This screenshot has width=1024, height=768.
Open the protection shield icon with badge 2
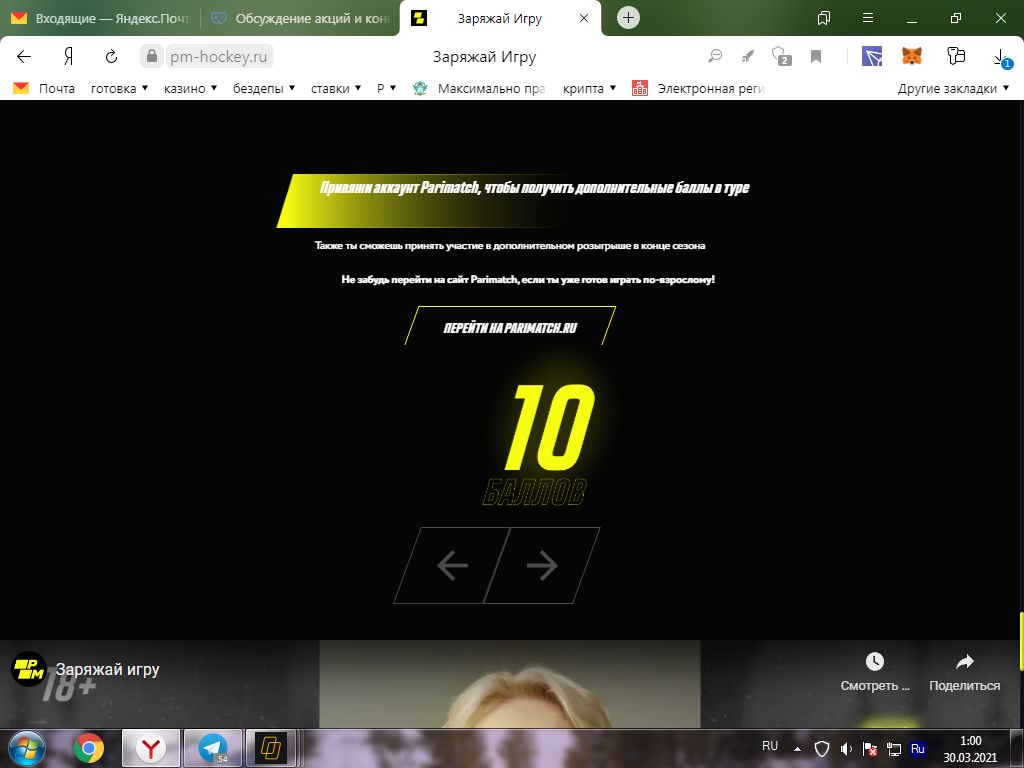coord(781,56)
